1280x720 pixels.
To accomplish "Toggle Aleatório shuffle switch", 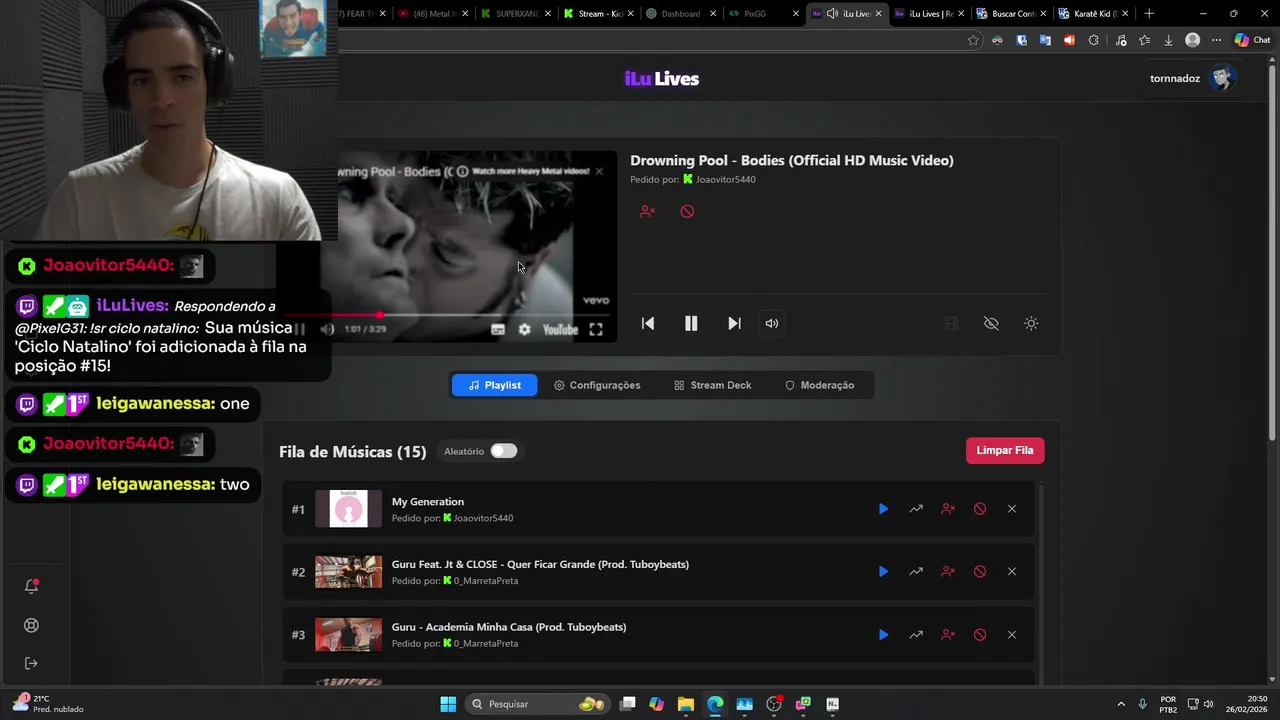I will coord(504,451).
